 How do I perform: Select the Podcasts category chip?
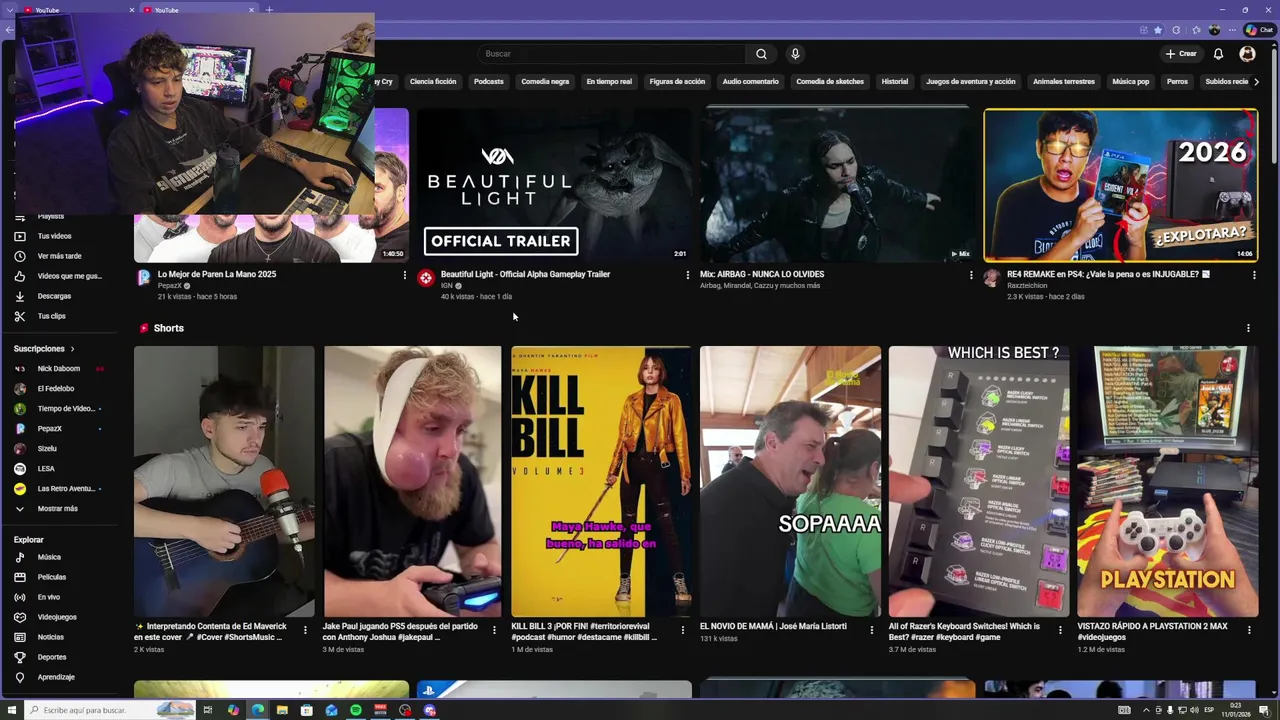click(x=489, y=82)
